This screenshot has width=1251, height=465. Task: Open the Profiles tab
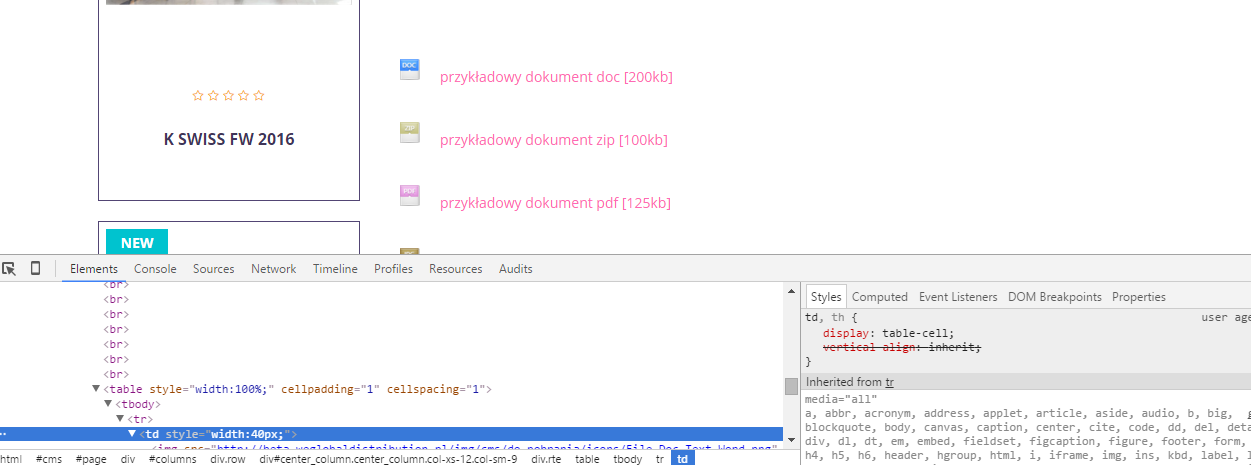coord(394,269)
